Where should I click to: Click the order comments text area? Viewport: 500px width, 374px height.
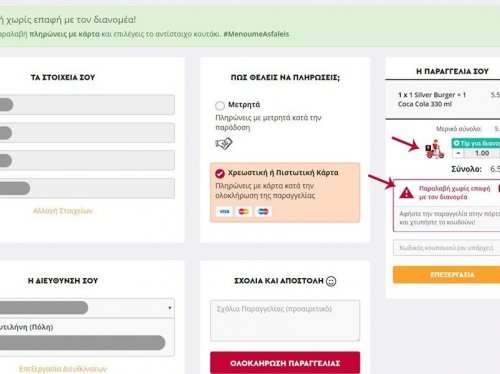pos(285,321)
